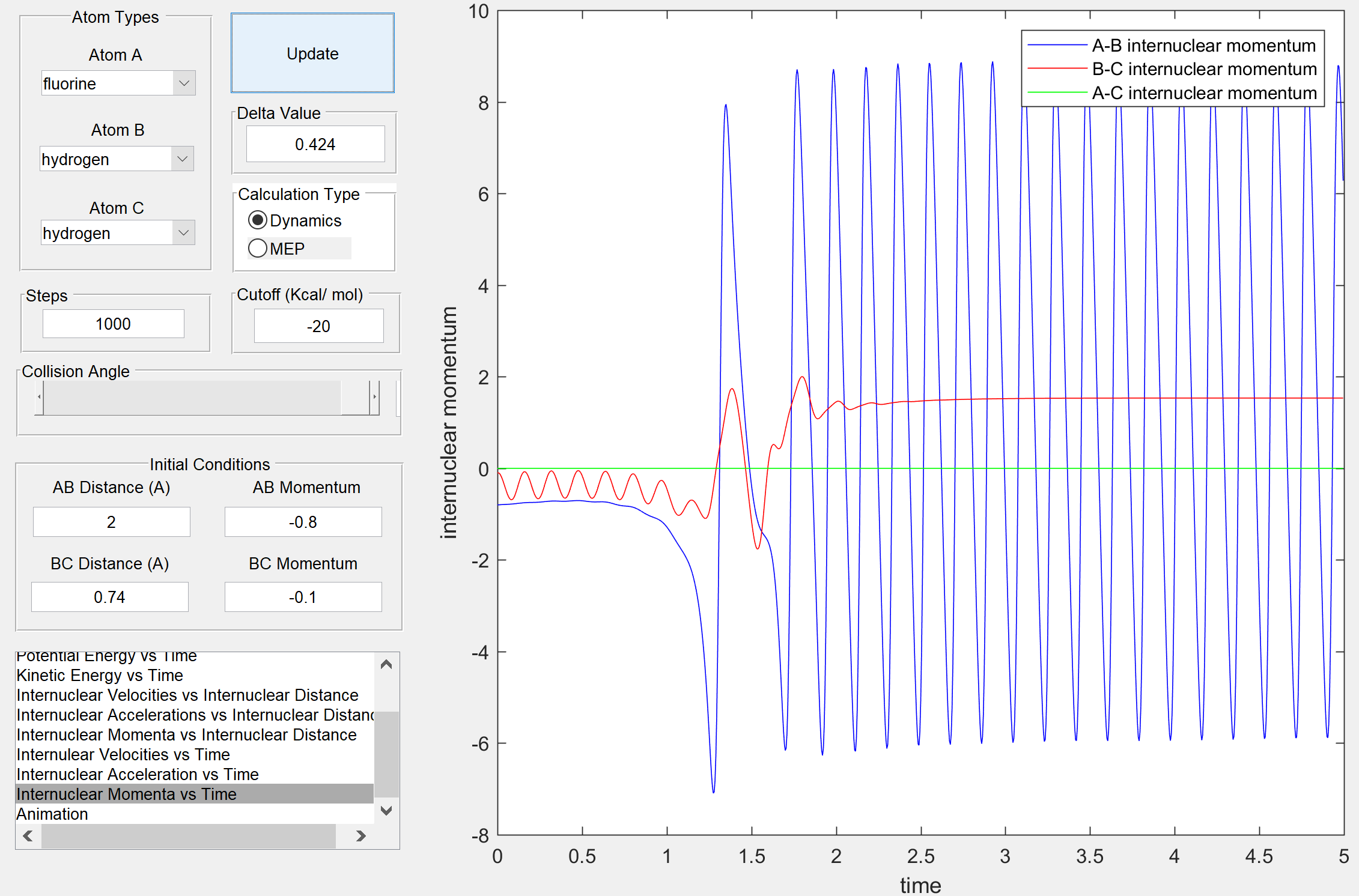Select Kinetic Energy vs Time plot
The width and height of the screenshot is (1359, 896).
(100, 676)
